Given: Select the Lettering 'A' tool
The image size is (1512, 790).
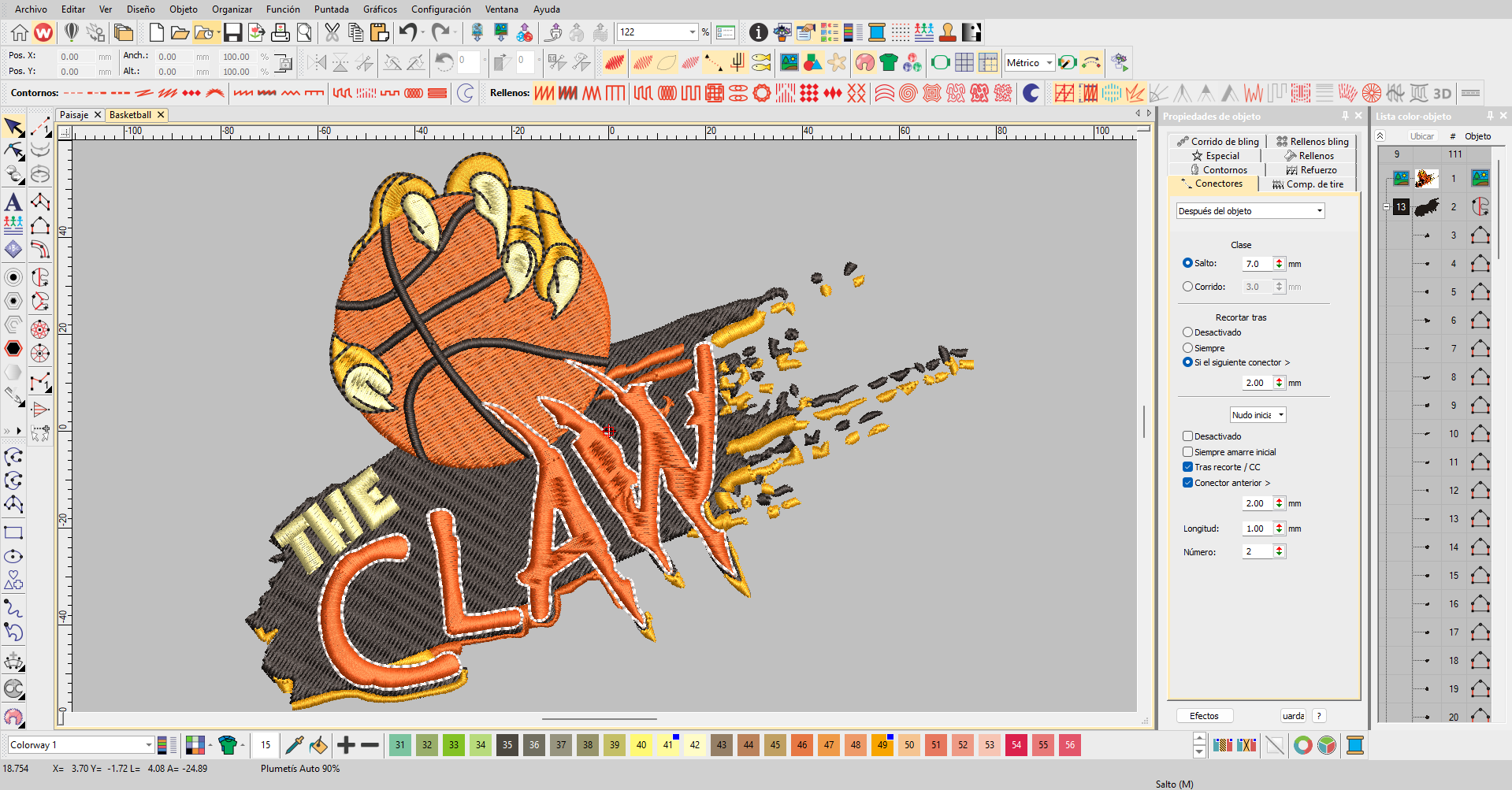Looking at the screenshot, I should click(x=13, y=202).
